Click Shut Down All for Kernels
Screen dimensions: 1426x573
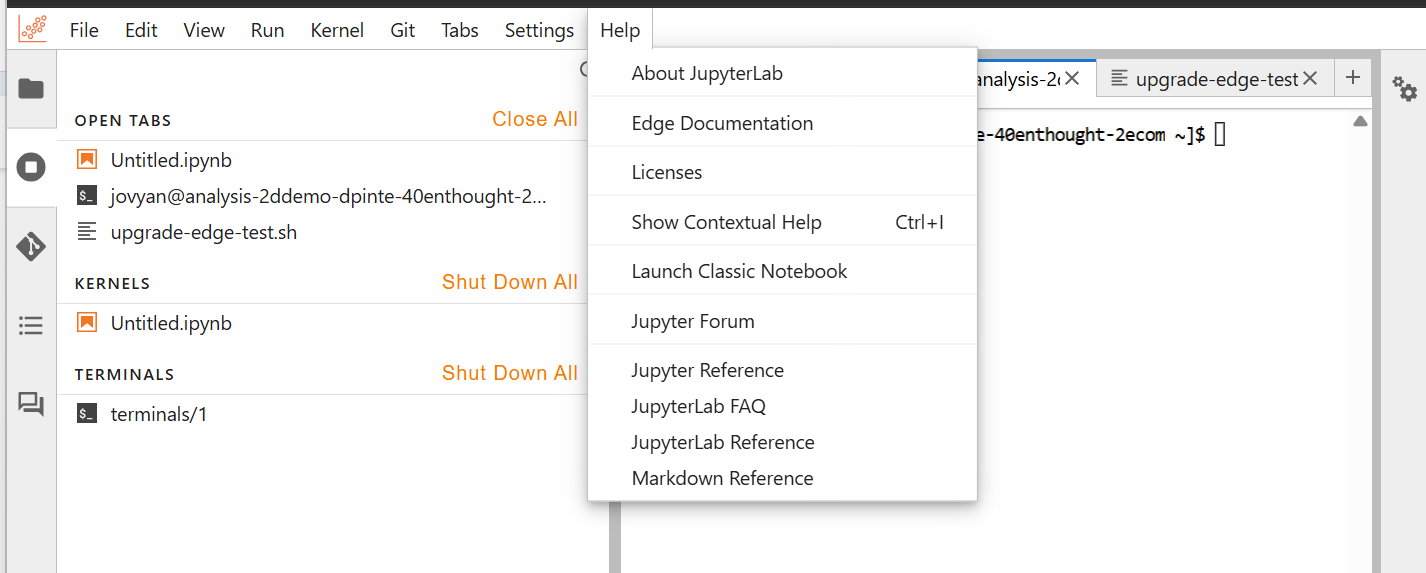(x=510, y=282)
